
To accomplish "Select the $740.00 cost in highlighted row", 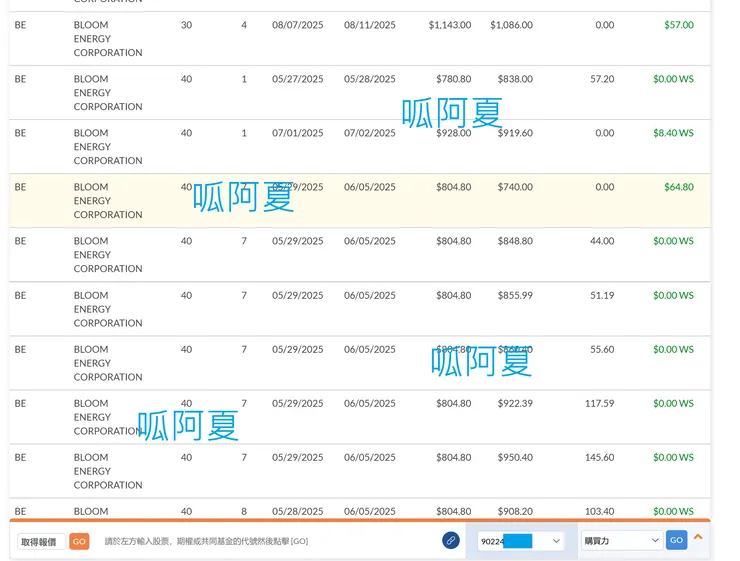I will point(515,187).
